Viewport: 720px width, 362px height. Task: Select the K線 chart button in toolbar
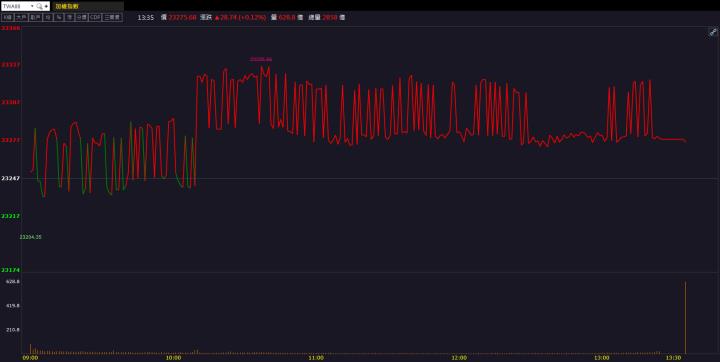point(8,17)
